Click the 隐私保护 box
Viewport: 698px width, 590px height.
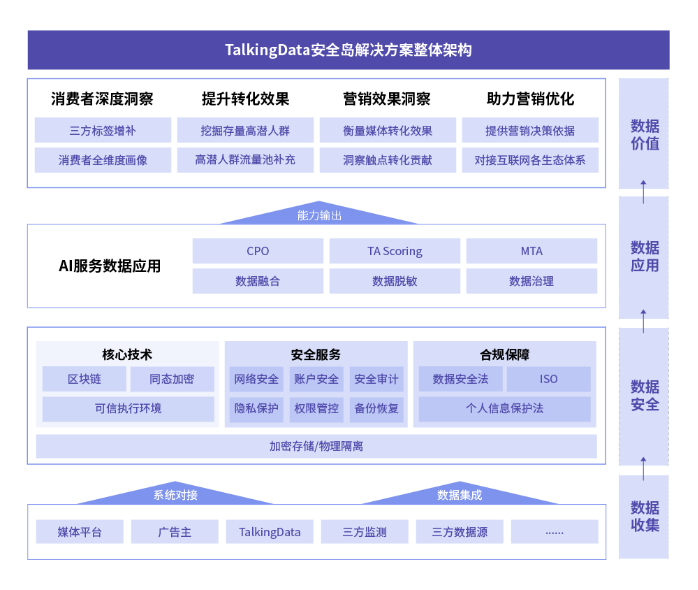point(256,409)
